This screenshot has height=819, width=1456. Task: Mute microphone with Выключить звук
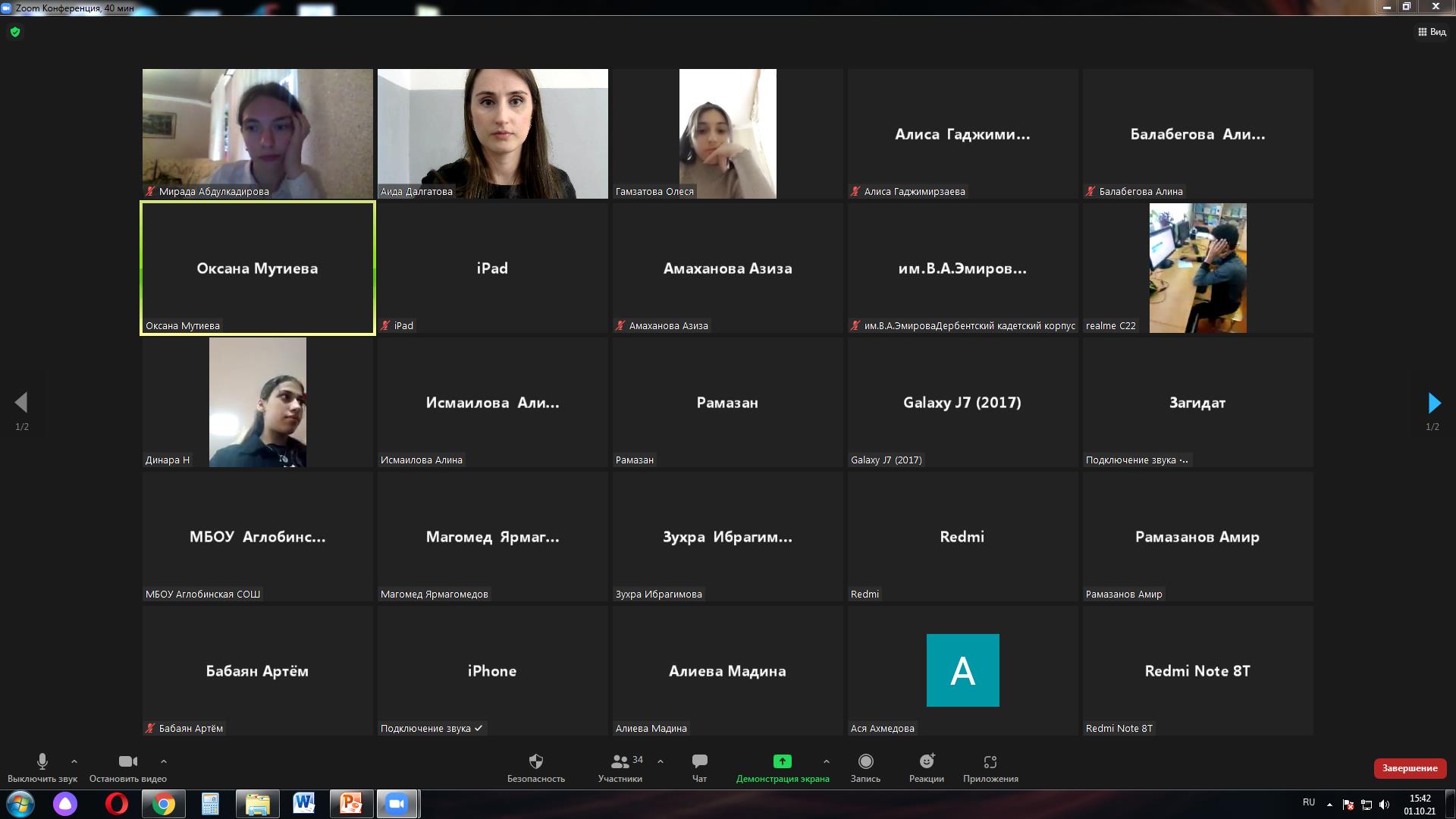pyautogui.click(x=42, y=761)
